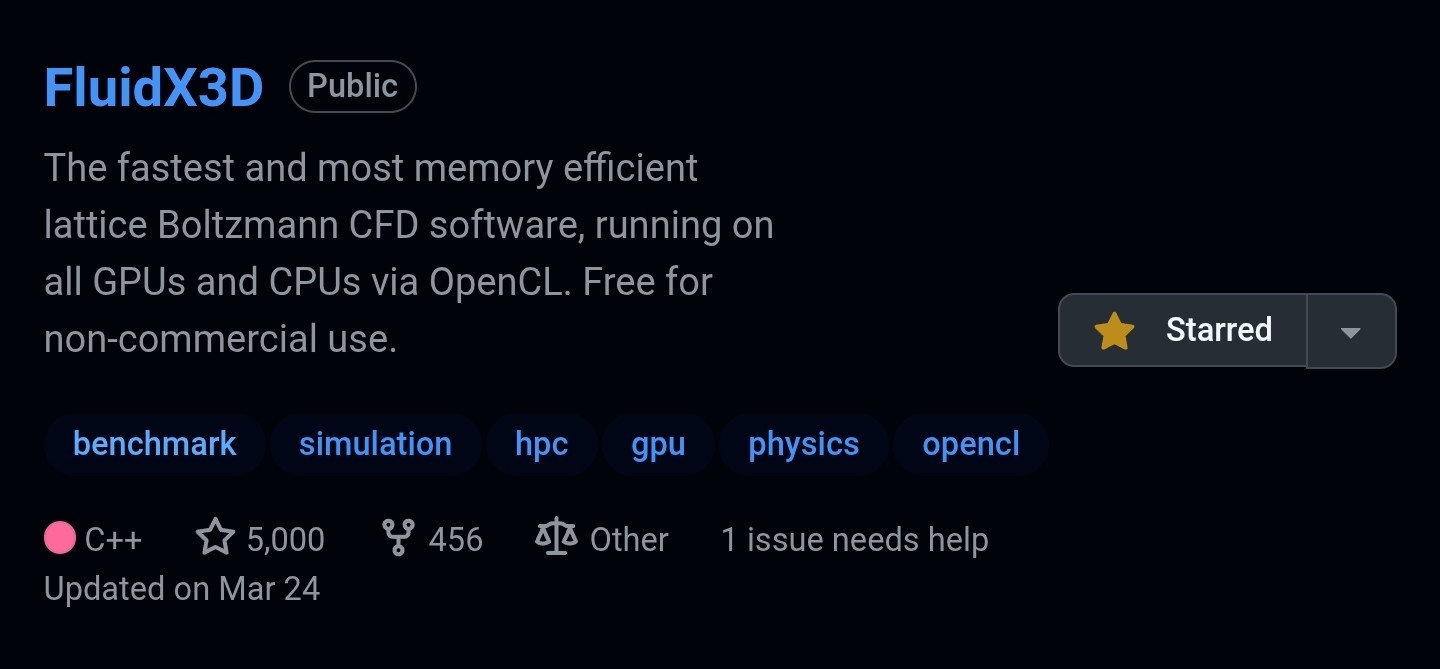The image size is (1440, 669).
Task: Toggle the Starred button off
Action: tap(1183, 330)
